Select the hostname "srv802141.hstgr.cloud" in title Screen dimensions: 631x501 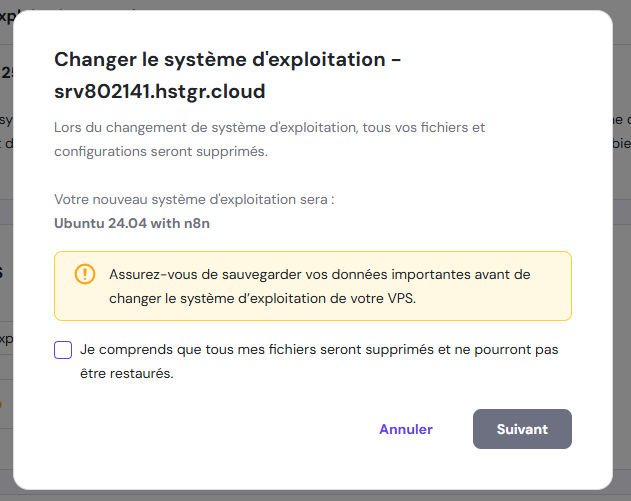pos(159,91)
